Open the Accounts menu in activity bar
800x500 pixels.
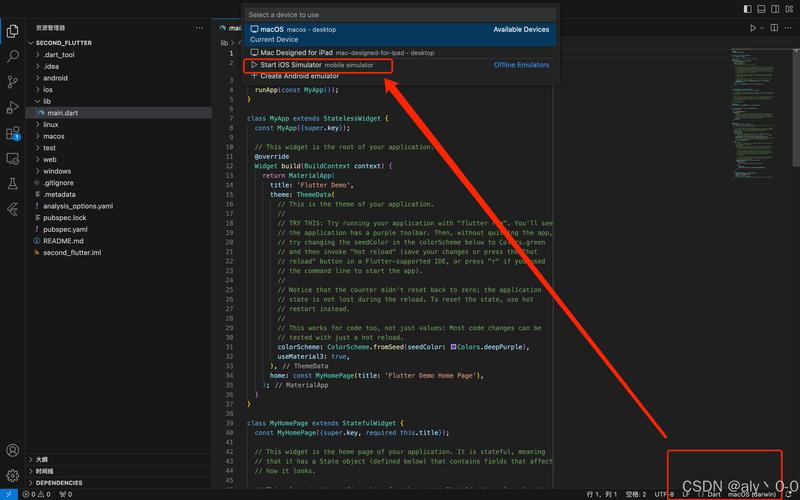[x=12, y=450]
